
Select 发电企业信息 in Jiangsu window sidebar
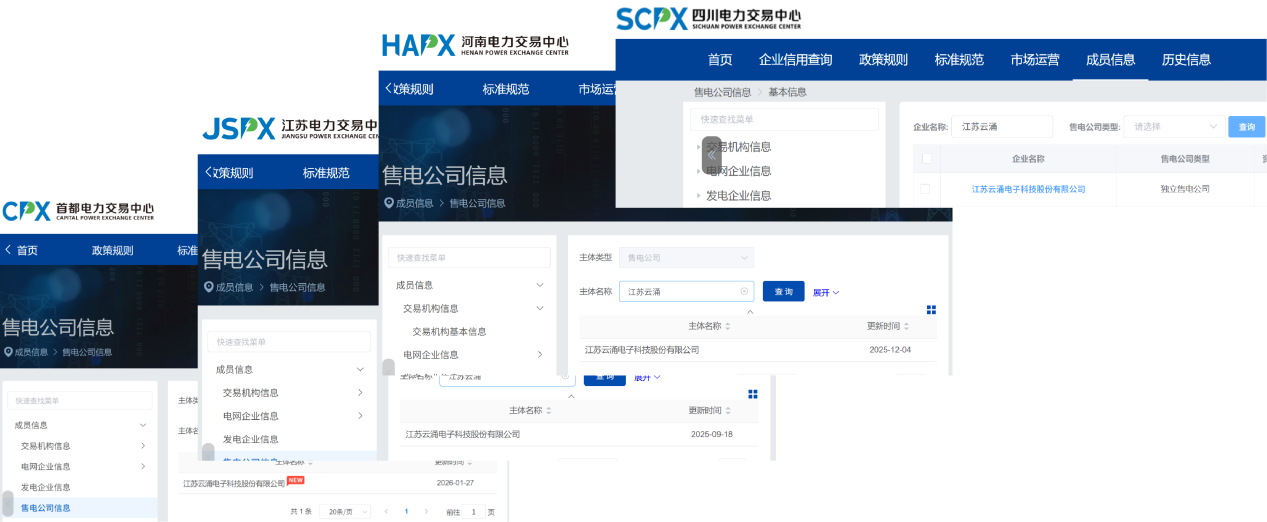click(x=251, y=439)
